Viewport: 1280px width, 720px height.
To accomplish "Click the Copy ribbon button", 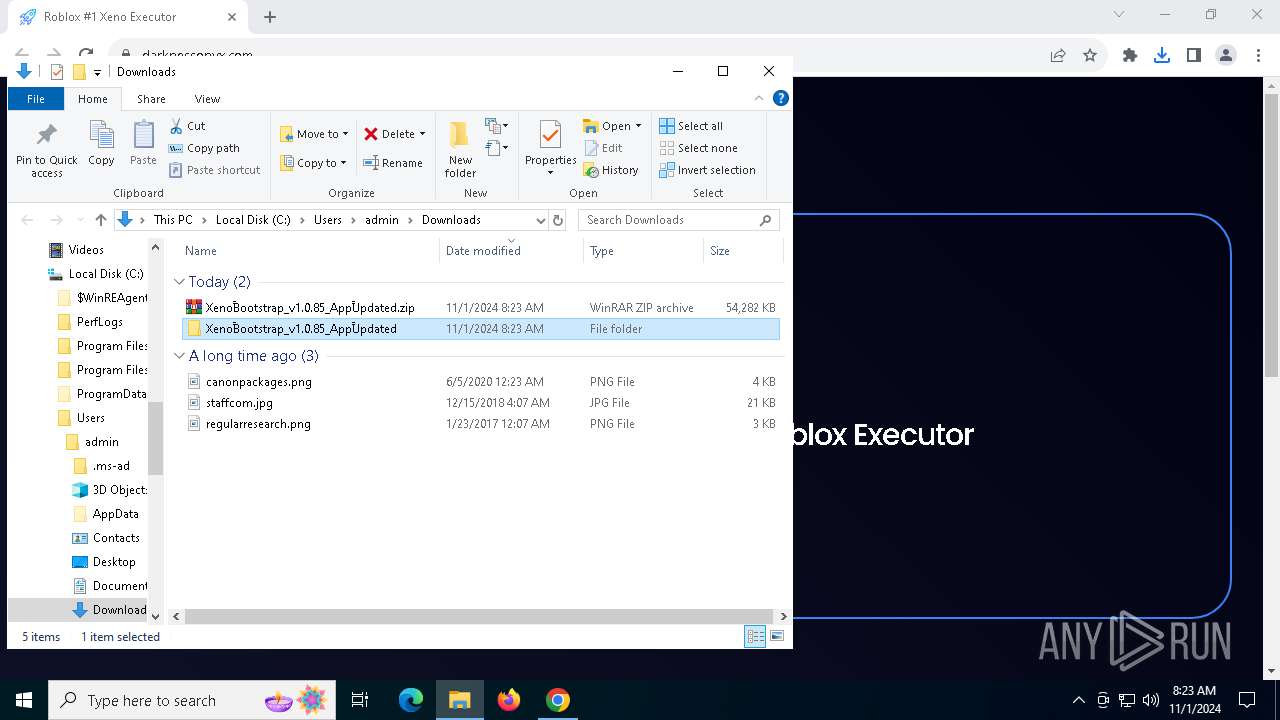I will [101, 144].
